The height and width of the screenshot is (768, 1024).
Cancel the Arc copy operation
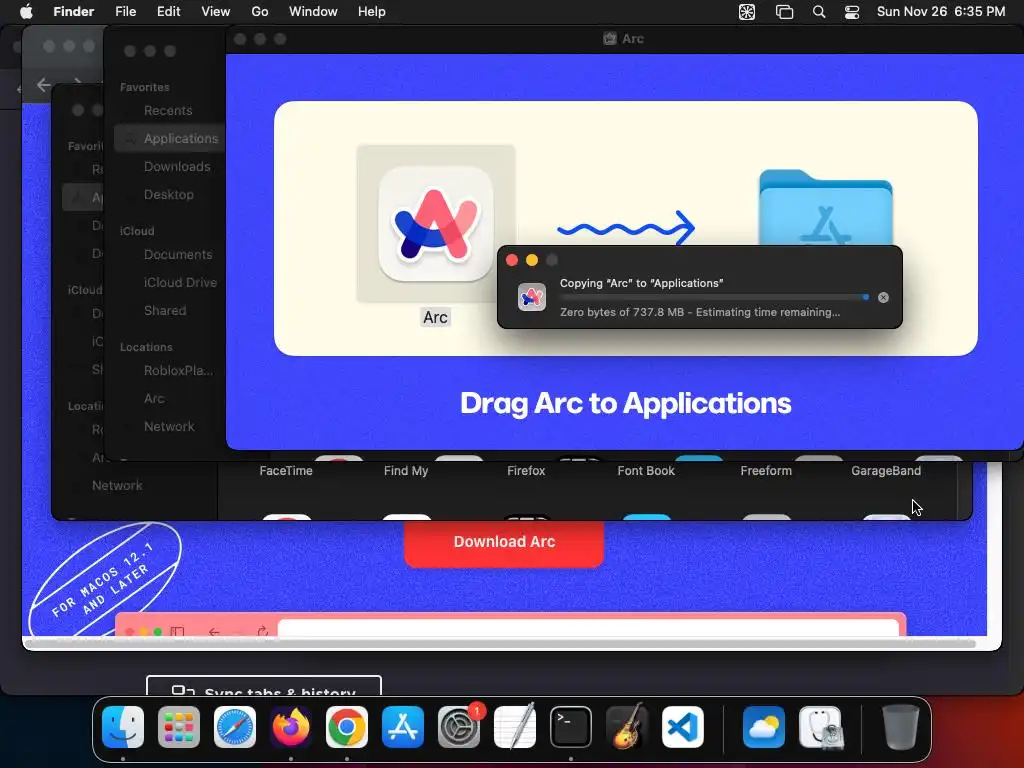coord(883,298)
